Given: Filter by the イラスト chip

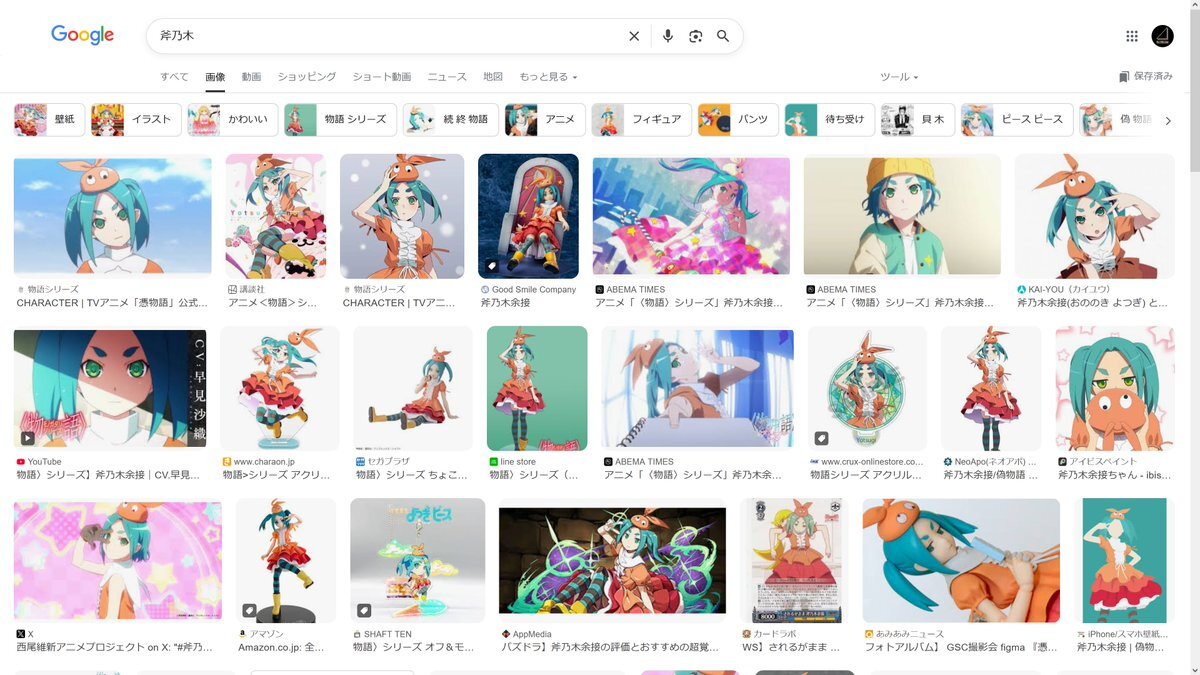Looking at the screenshot, I should [136, 119].
